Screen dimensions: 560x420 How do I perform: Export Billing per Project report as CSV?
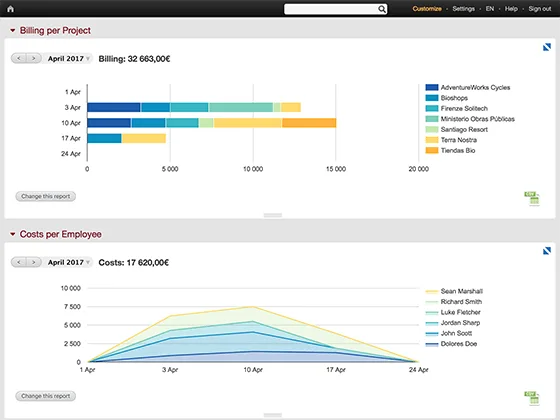532,198
